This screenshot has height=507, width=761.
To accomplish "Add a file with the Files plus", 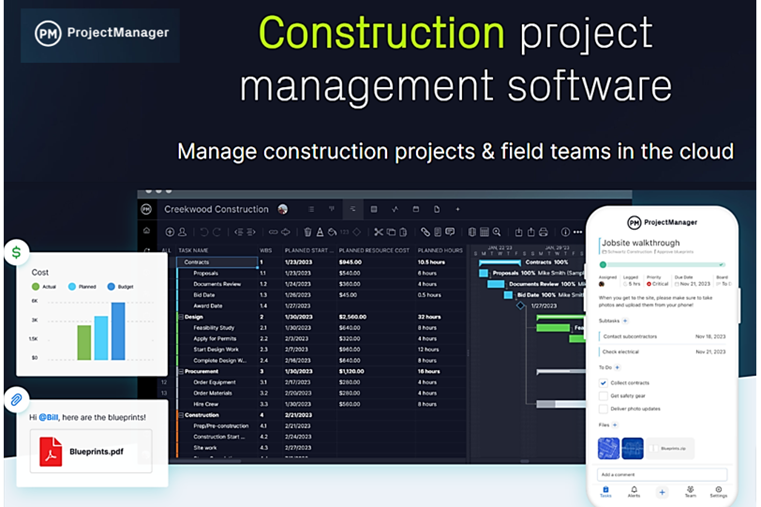I will pos(615,425).
